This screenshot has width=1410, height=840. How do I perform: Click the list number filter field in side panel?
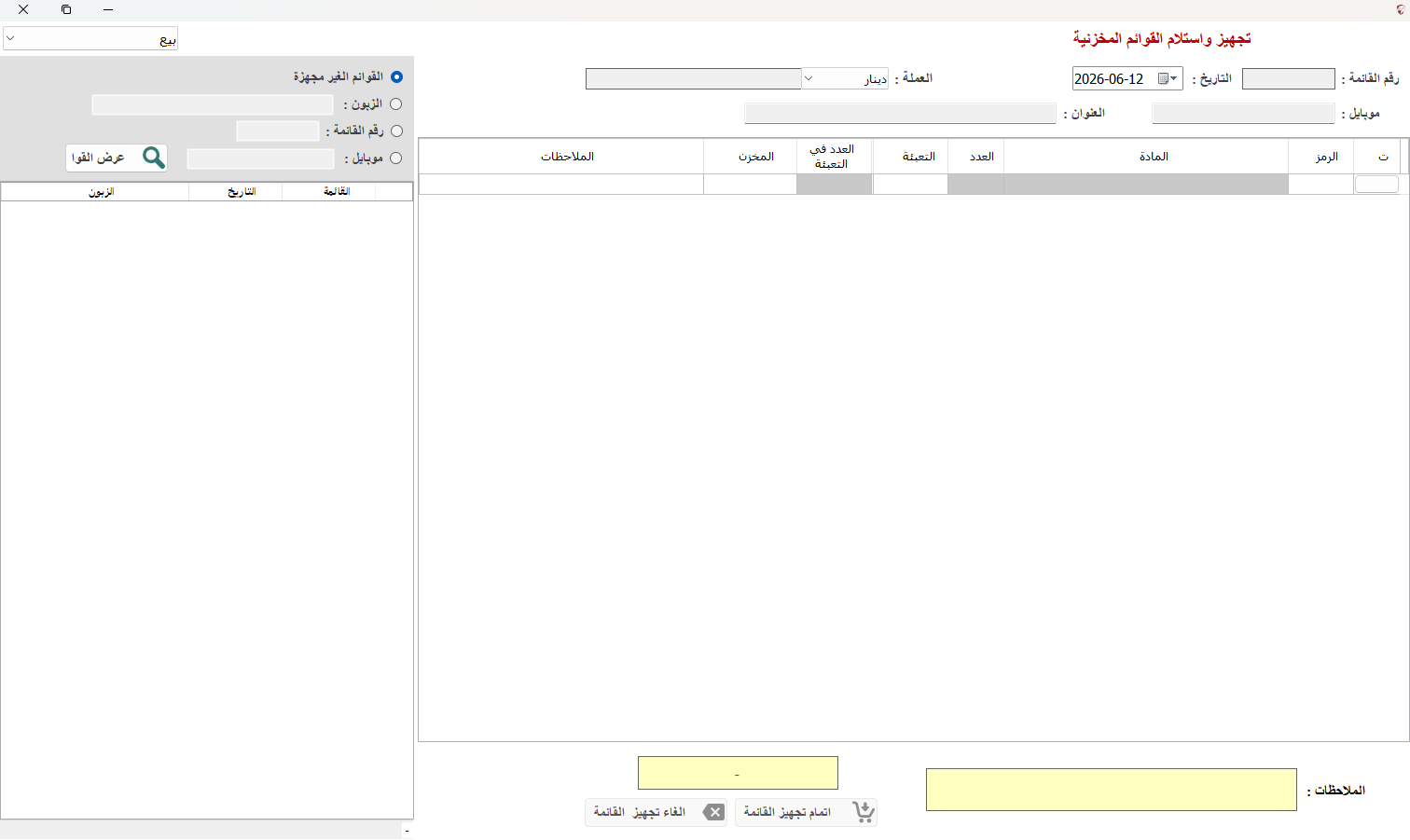point(278,131)
